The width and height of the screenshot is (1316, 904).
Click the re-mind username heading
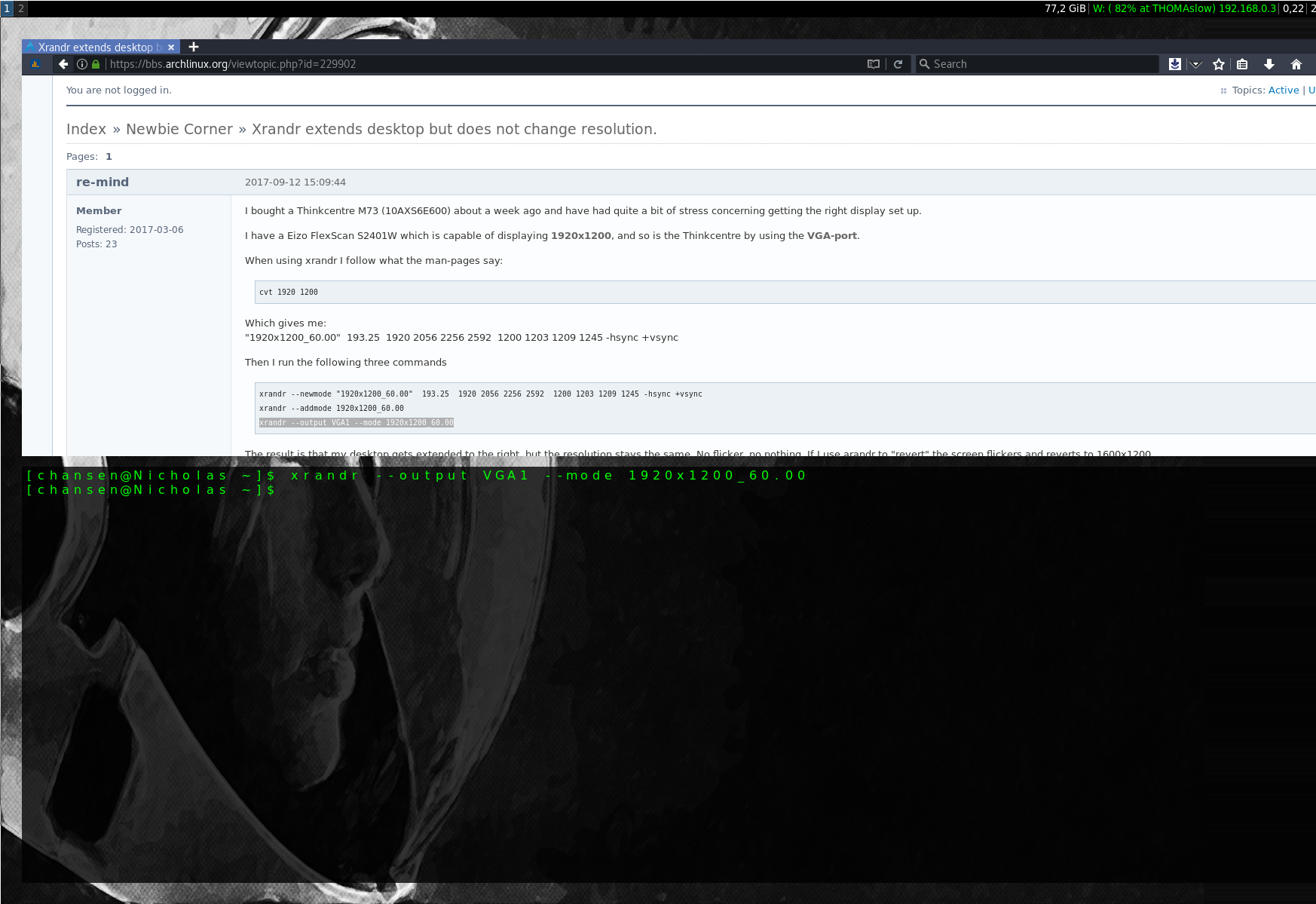[x=103, y=182]
